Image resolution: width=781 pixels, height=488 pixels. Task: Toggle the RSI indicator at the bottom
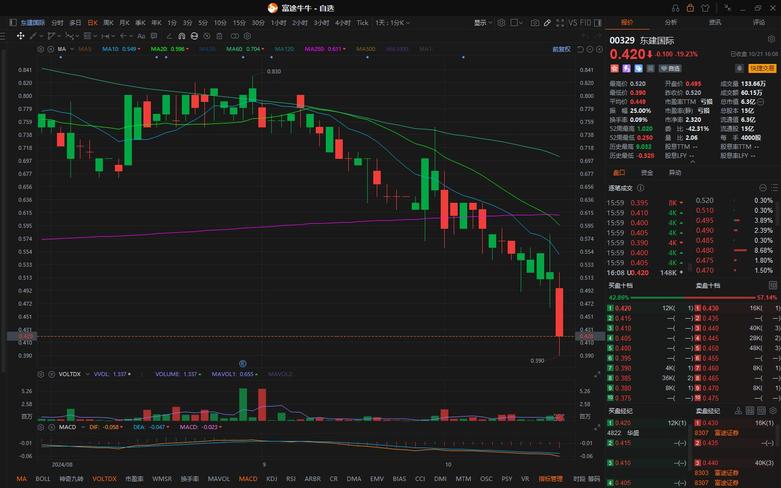291,479
